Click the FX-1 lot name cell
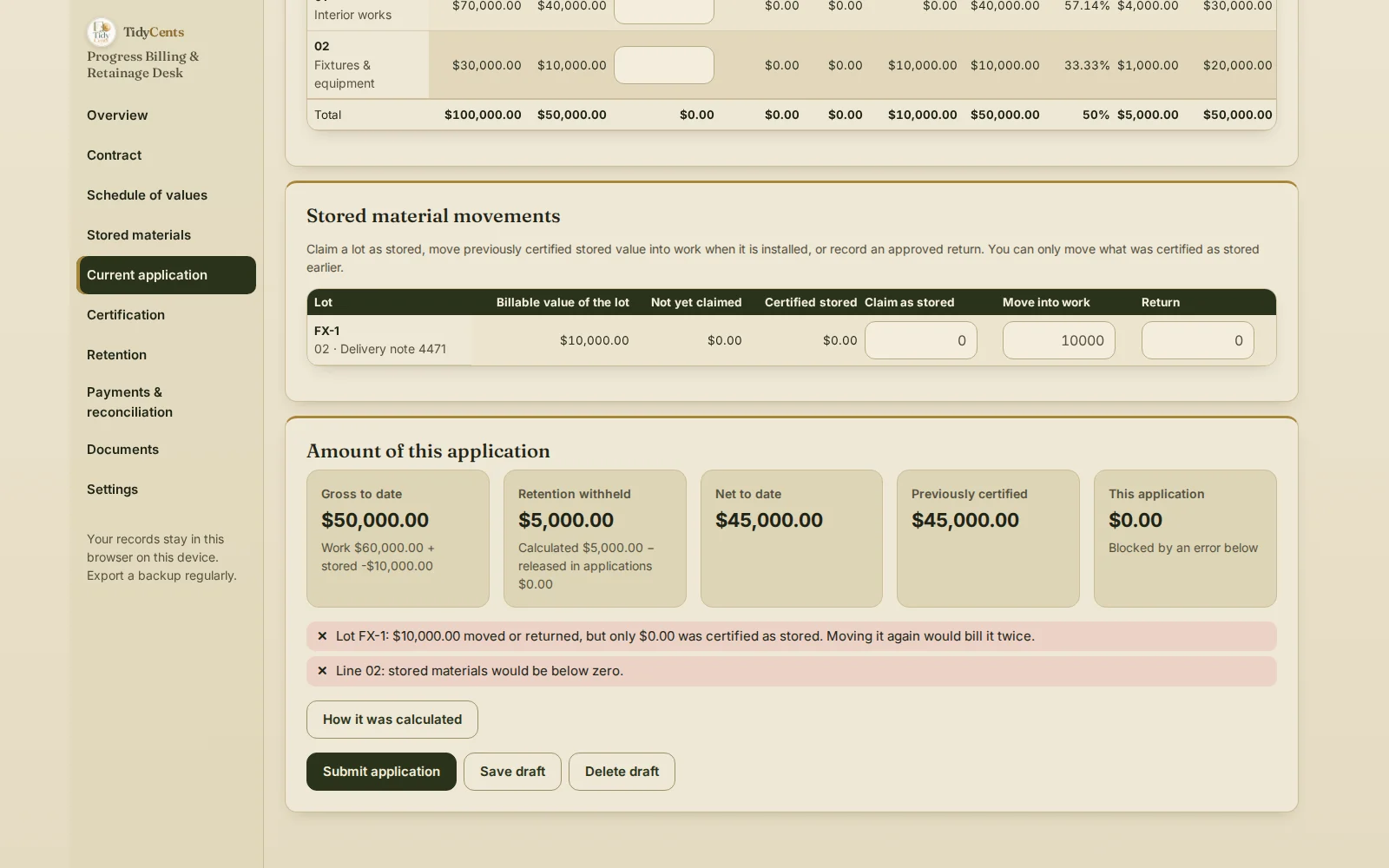The image size is (1389, 868). point(389,340)
